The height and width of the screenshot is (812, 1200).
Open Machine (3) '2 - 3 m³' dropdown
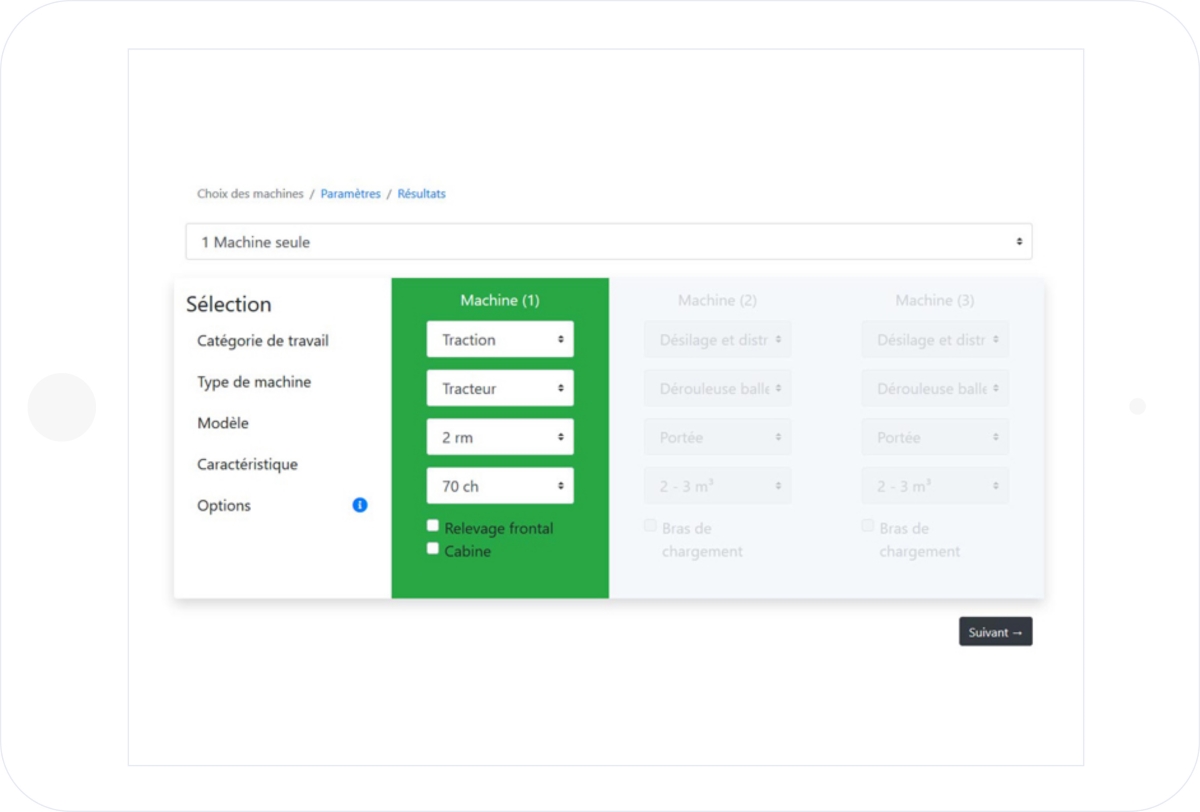pos(935,486)
